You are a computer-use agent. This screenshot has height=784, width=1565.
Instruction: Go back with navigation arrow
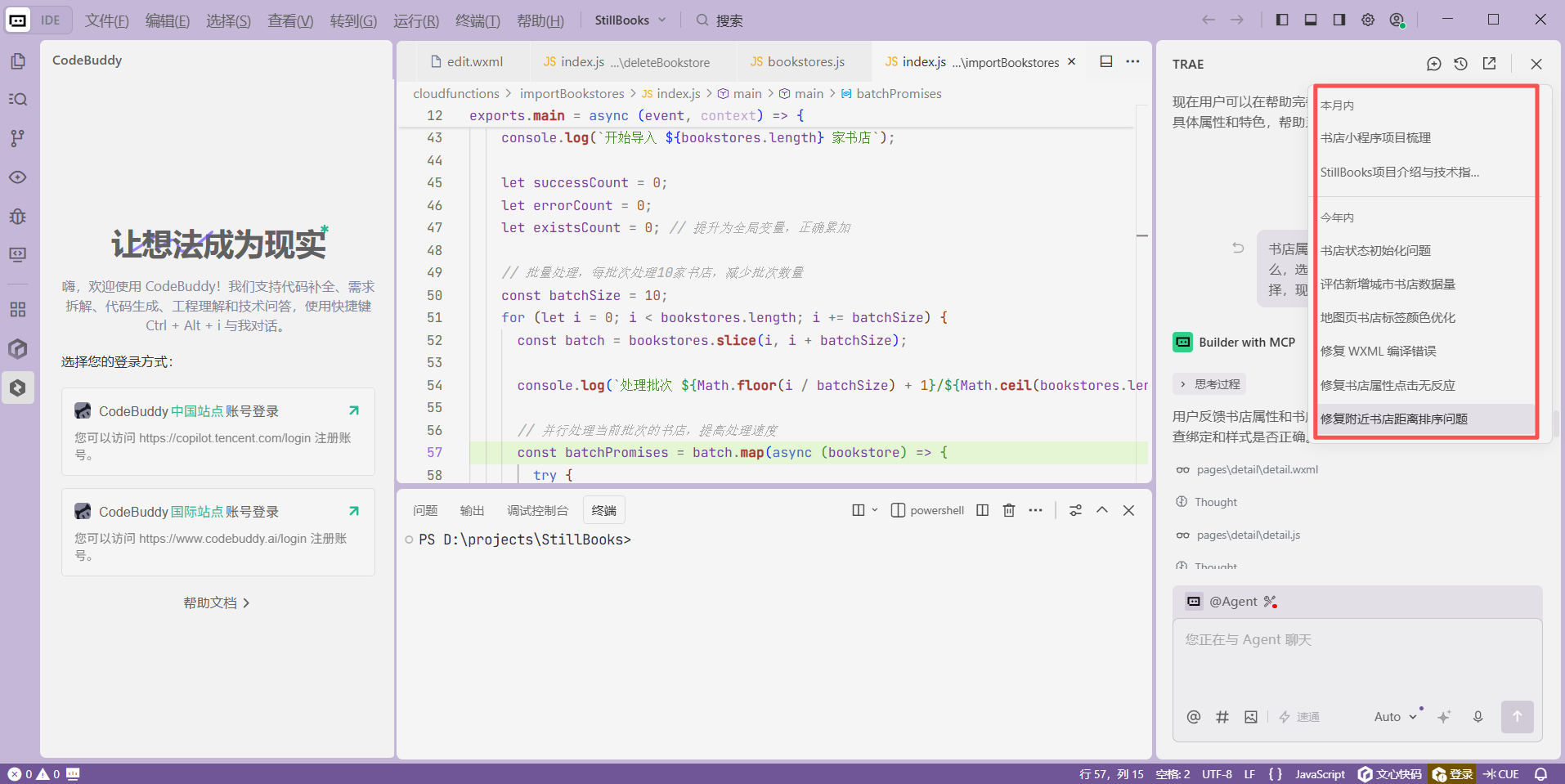1209,20
